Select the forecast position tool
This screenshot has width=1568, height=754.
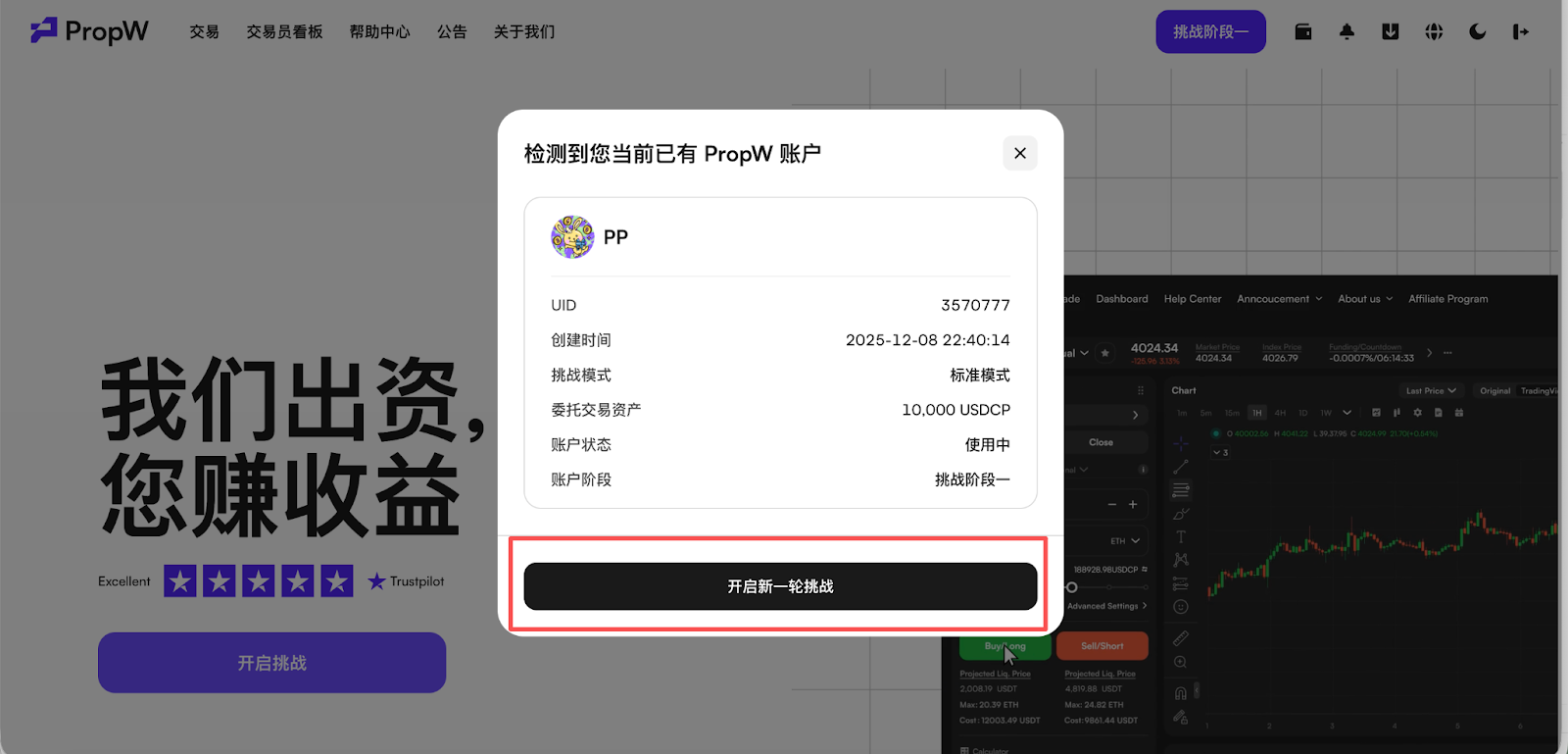pyautogui.click(x=1181, y=583)
